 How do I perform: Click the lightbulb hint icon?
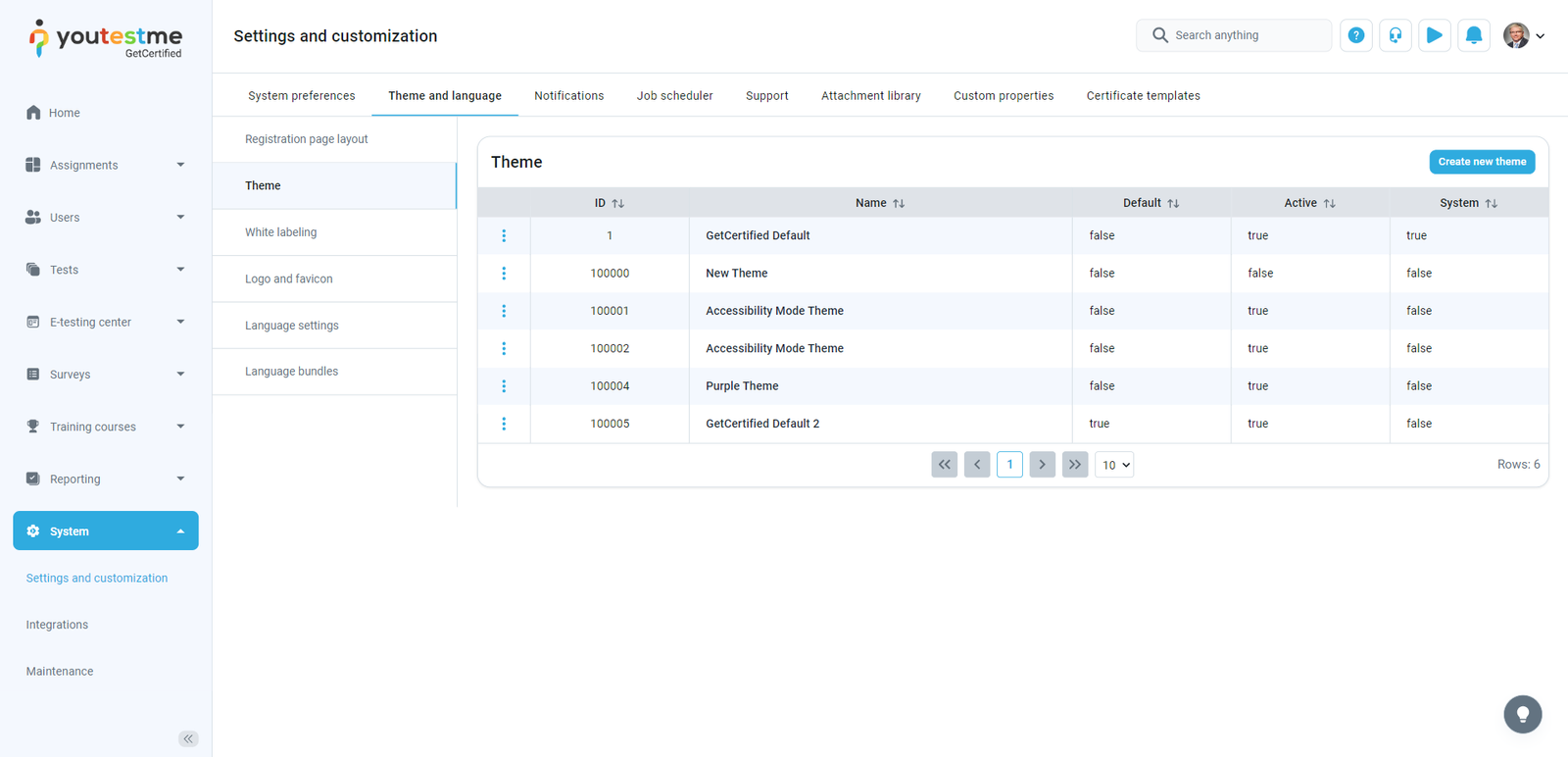[x=1522, y=714]
